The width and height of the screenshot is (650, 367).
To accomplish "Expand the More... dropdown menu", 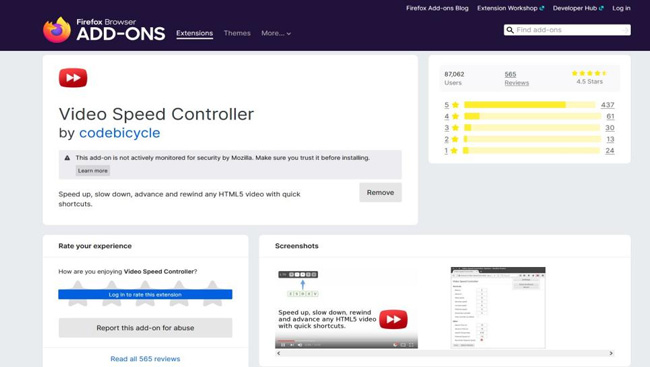I will (276, 33).
